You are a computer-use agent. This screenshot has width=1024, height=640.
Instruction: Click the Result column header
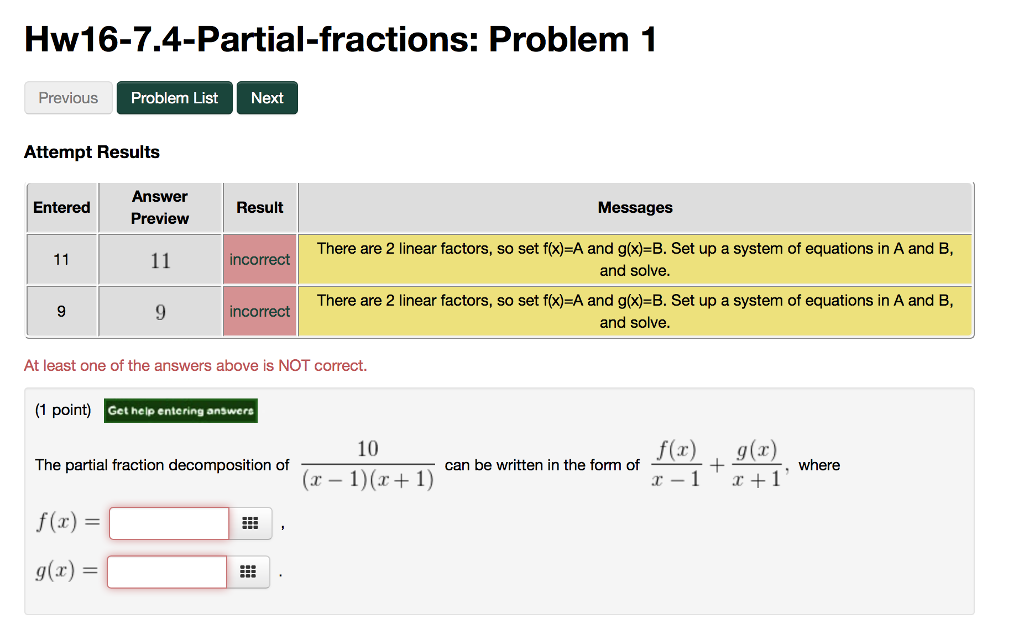[259, 207]
